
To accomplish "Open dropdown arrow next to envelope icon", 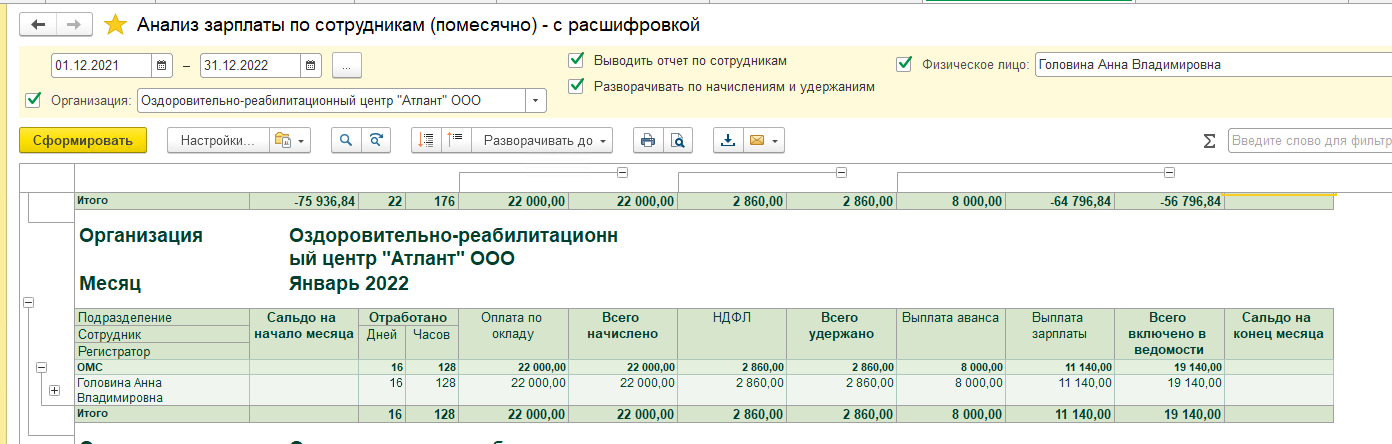I will [775, 140].
